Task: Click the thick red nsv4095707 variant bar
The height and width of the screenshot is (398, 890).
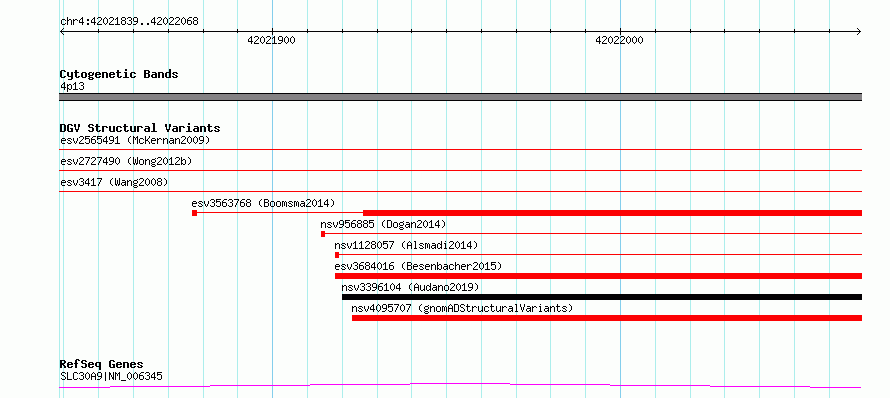Action: tap(607, 318)
